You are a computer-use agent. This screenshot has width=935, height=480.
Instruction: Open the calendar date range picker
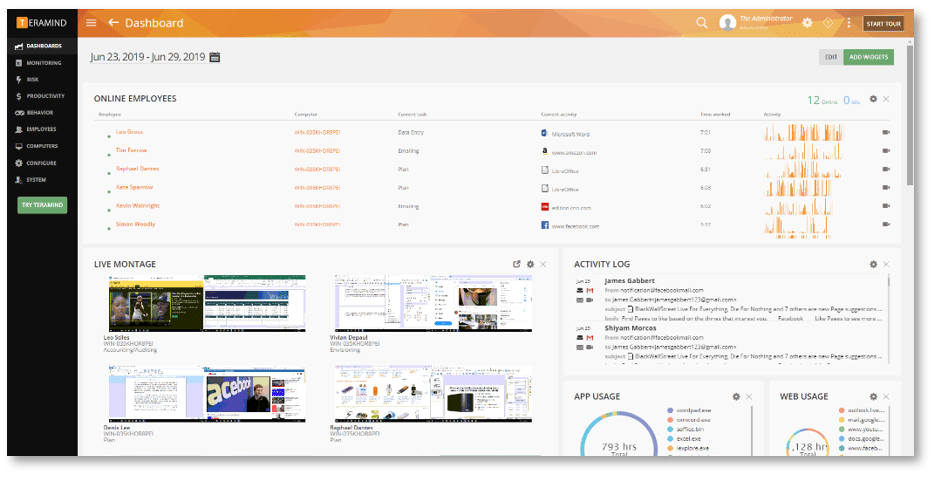215,57
